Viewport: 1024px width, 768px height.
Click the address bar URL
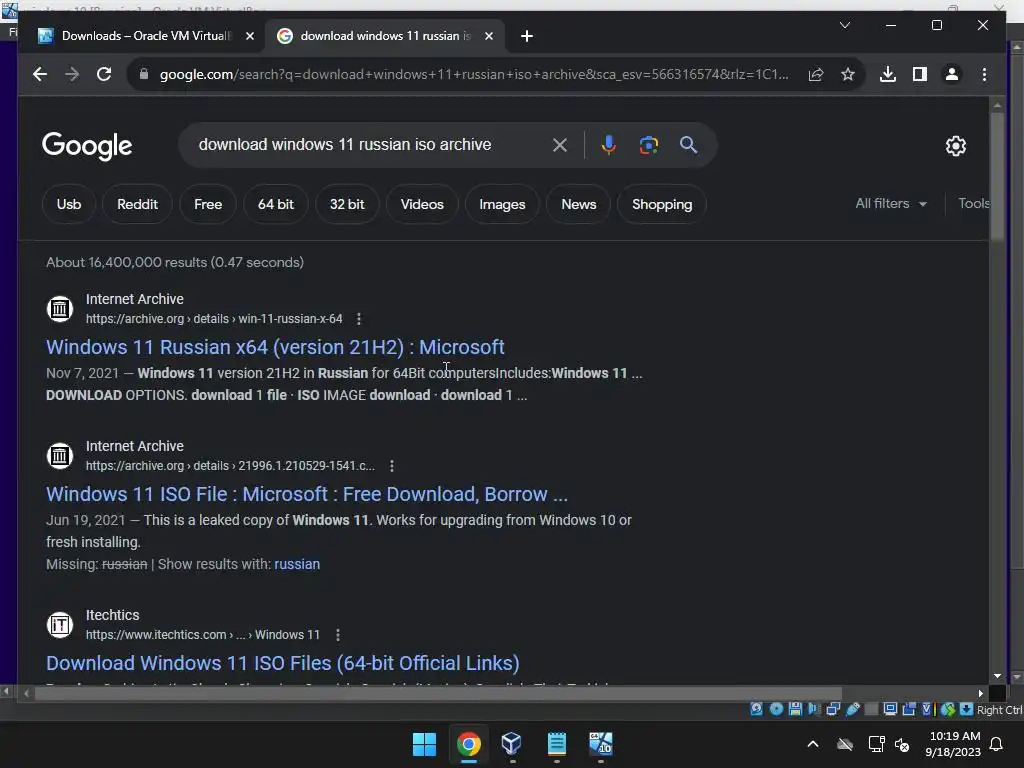473,74
